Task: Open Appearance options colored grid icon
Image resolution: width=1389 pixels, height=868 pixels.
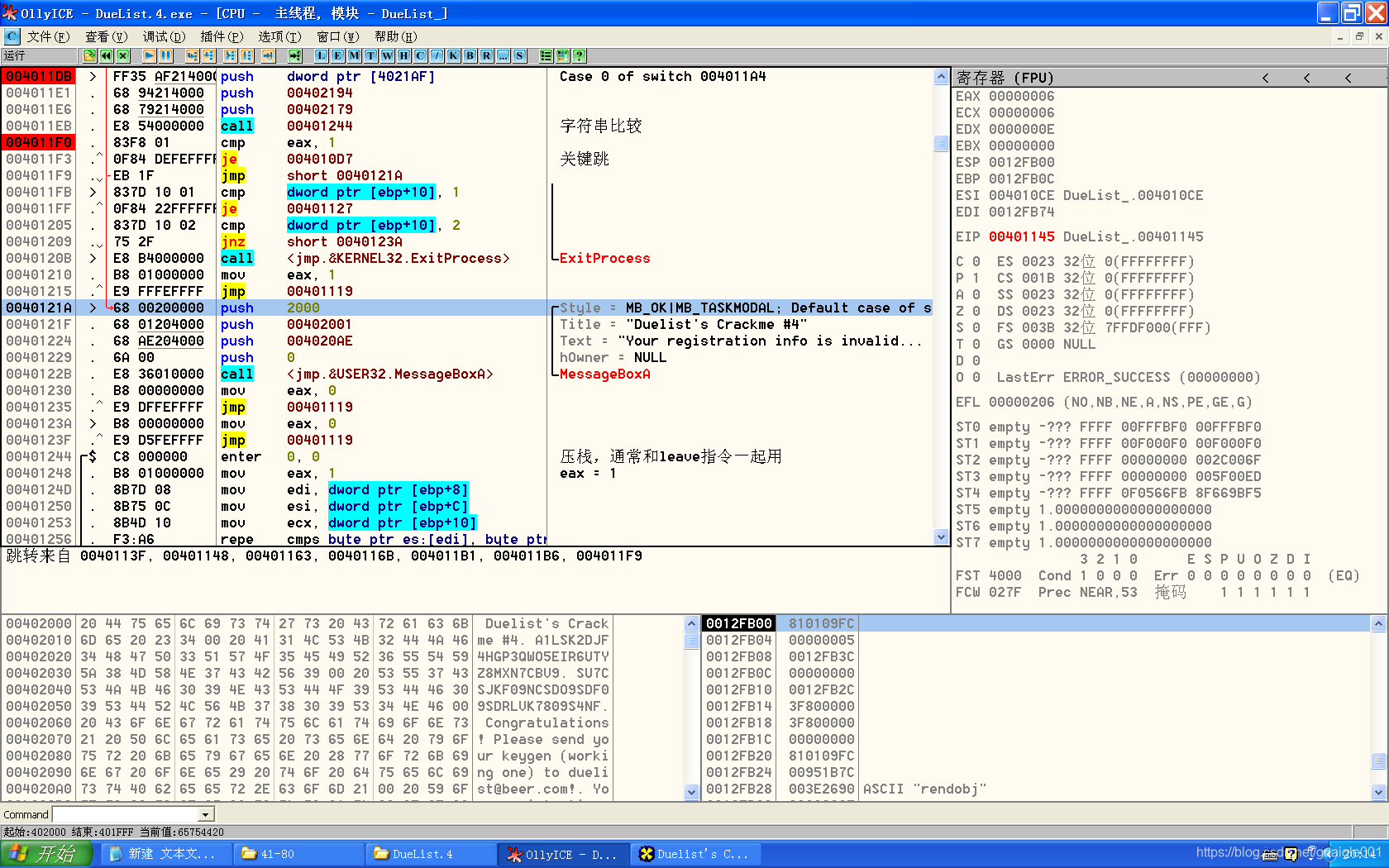Action: pos(562,55)
